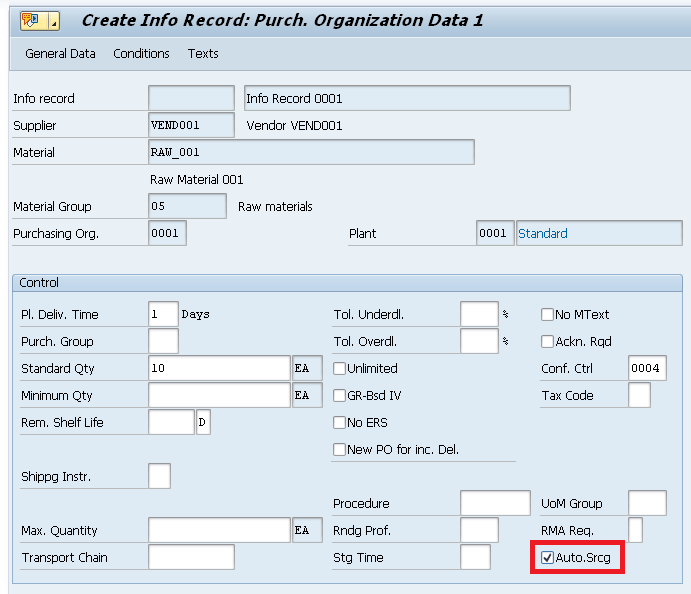Screen dimensions: 691x594
Task: Click the Material field RAW_001
Action: coord(311,152)
